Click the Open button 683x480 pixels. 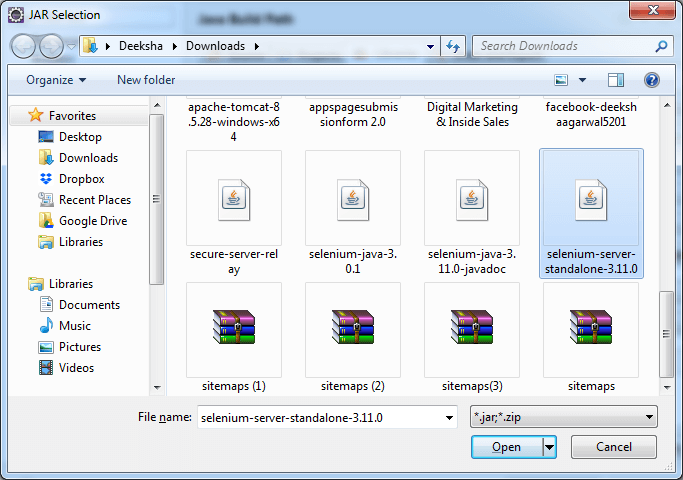(507, 447)
